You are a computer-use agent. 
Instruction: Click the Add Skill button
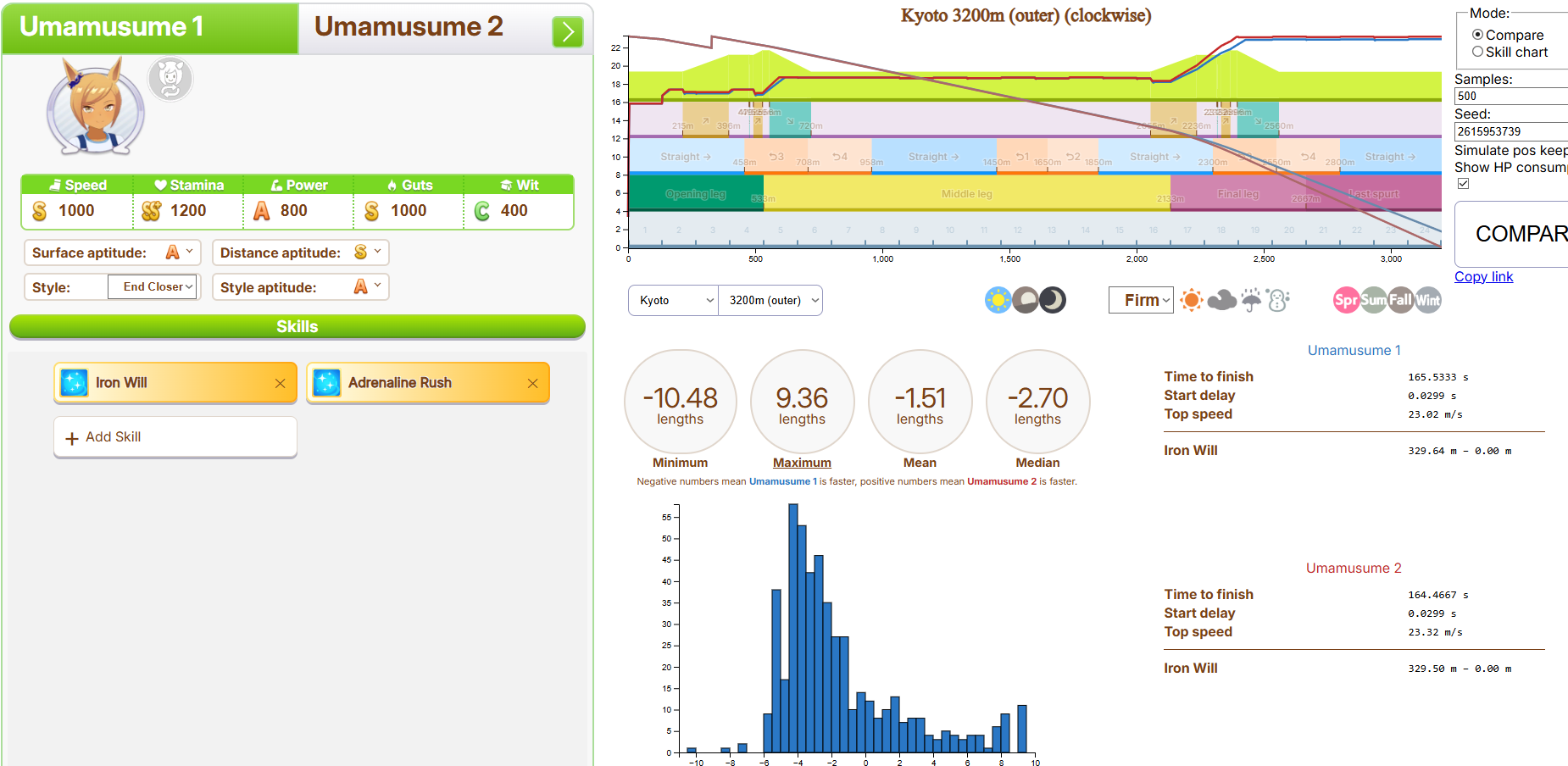[175, 437]
